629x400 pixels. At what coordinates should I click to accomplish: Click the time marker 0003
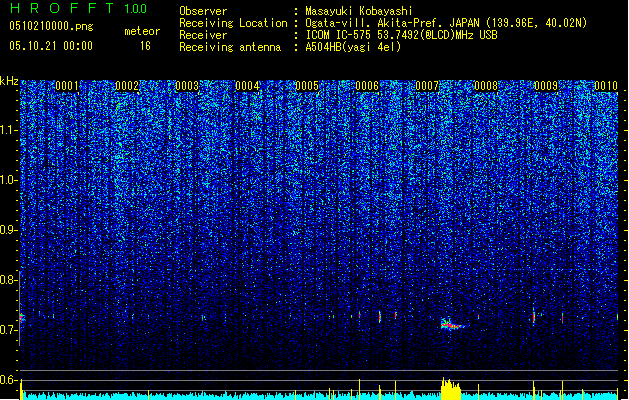point(187,86)
